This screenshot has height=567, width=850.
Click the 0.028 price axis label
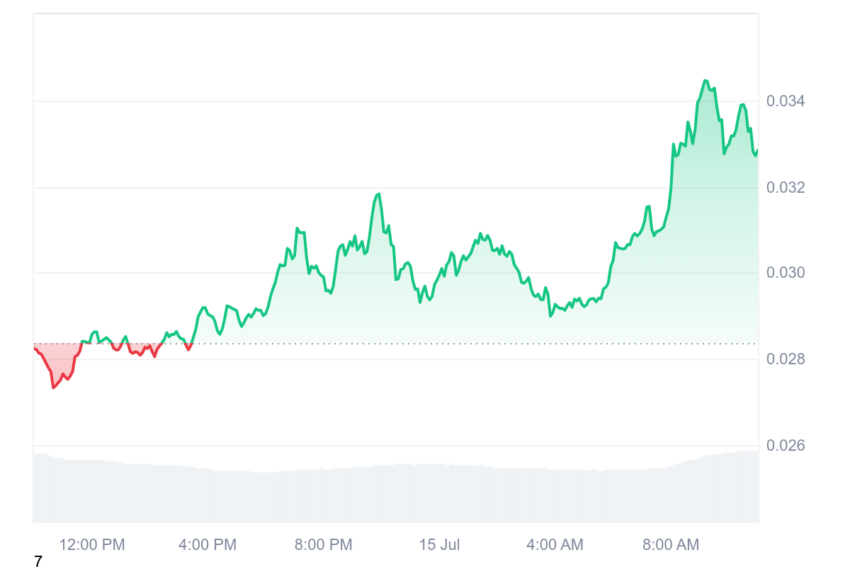pos(785,359)
